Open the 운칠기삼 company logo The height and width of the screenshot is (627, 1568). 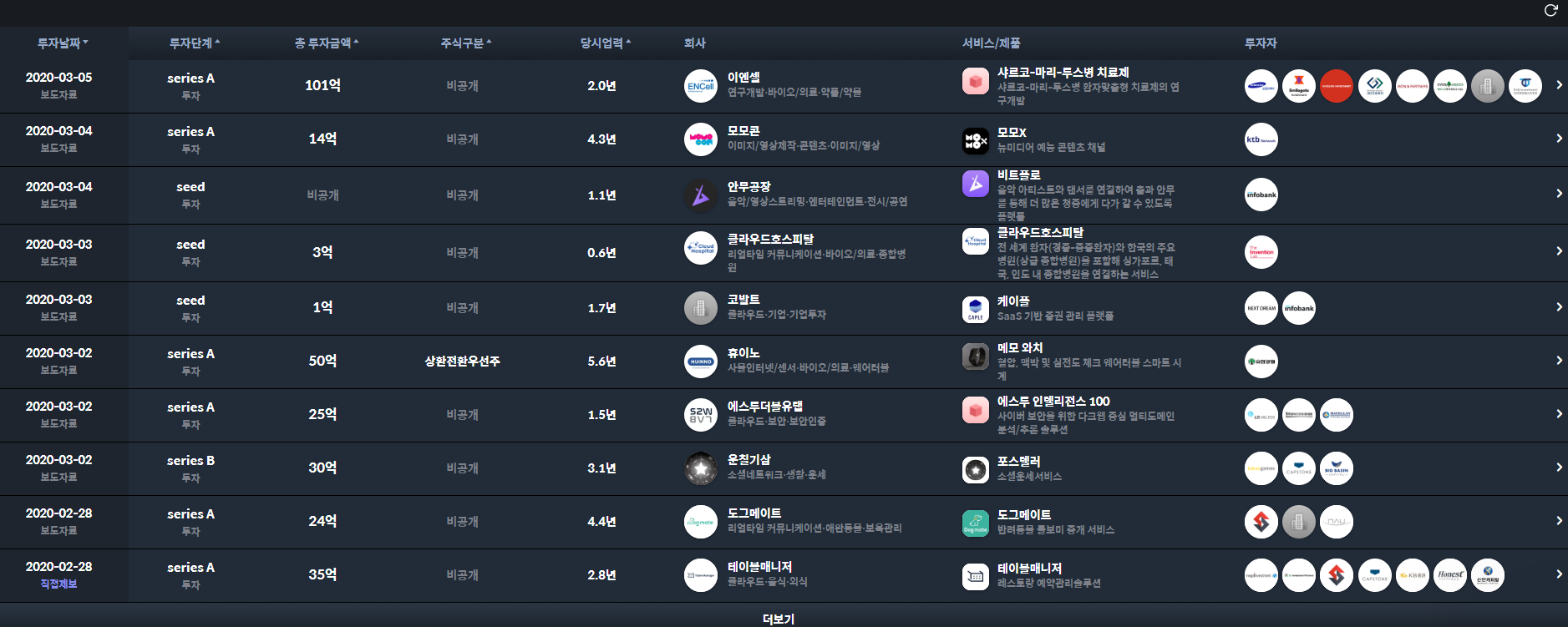(701, 468)
